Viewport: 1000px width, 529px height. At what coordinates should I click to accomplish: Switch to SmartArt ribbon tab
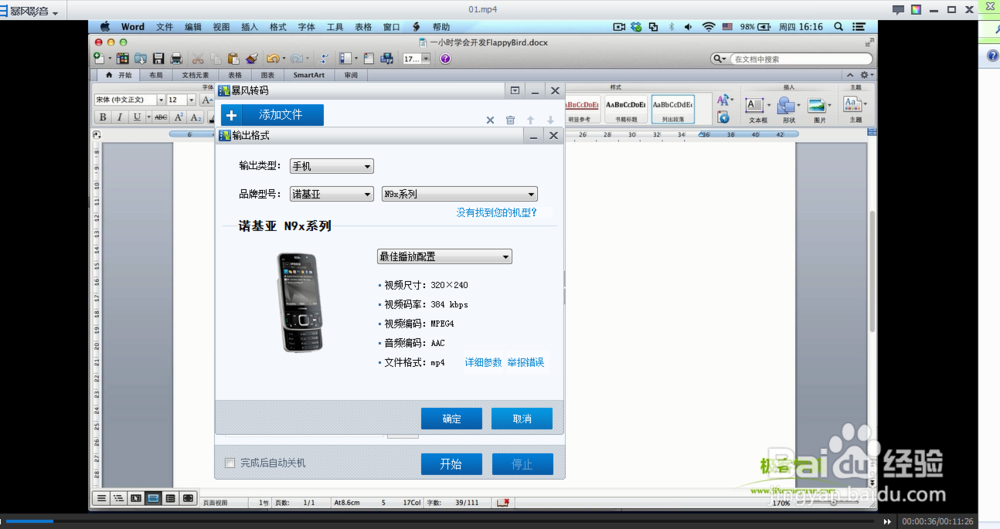coord(309,75)
